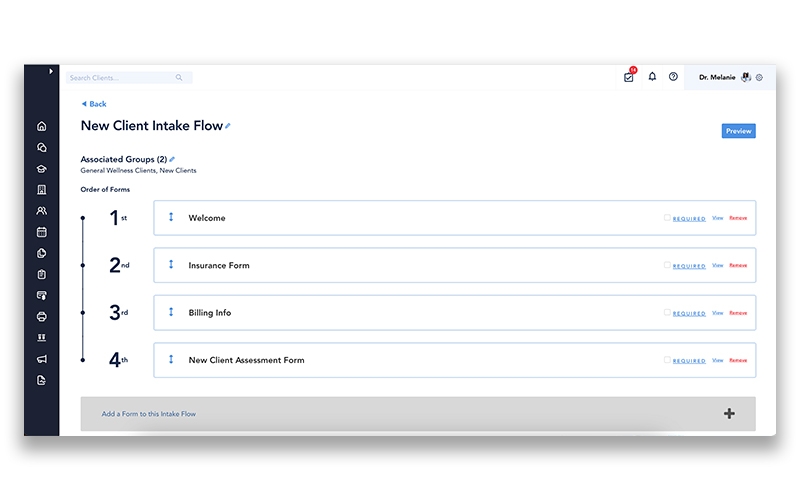Click Add a Form to this Intake Flow
Image resolution: width=800 pixels, height=500 pixels.
(x=148, y=414)
